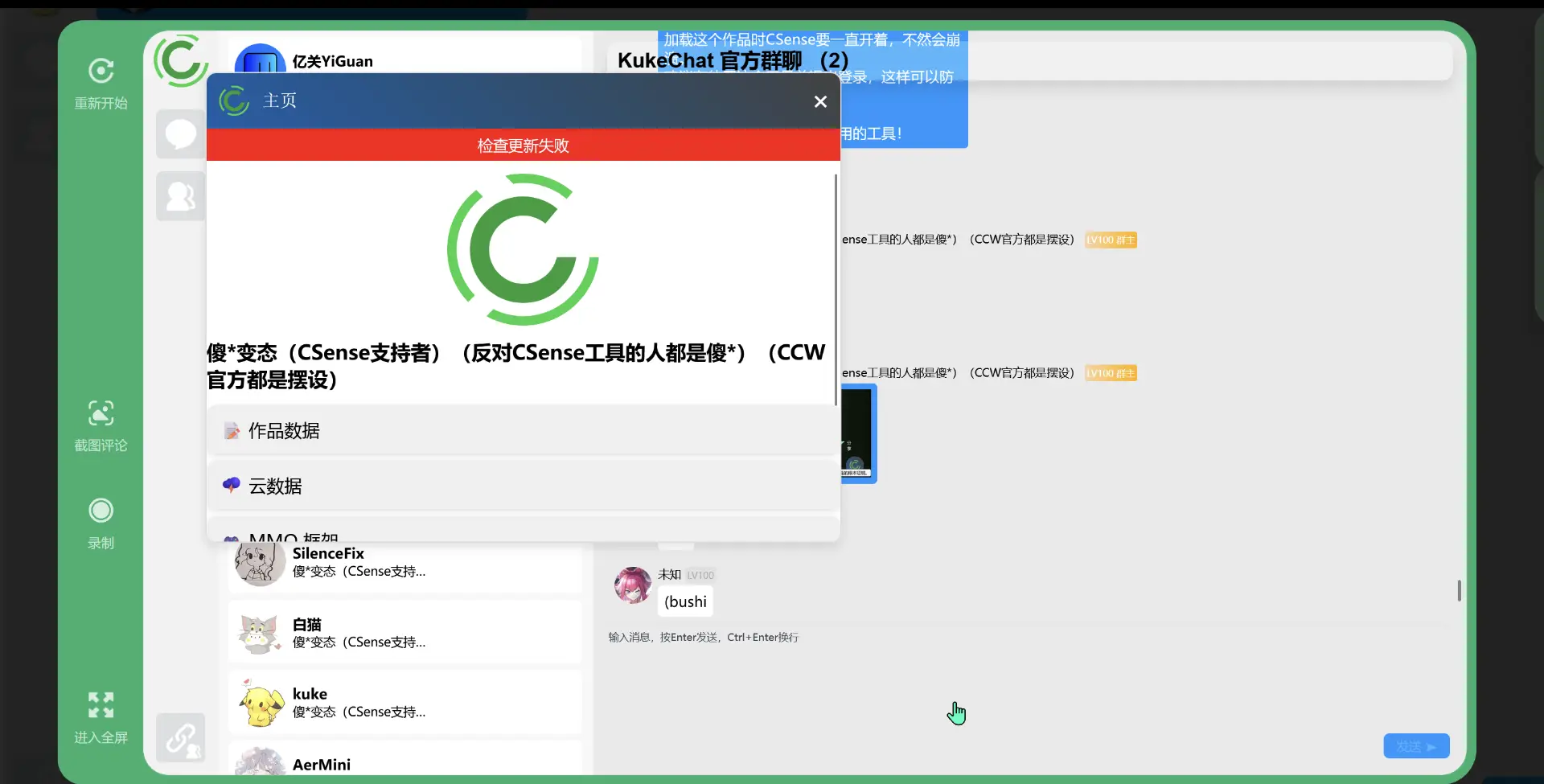Click the link-user icon at sidebar bottom
This screenshot has width=1544, height=784.
tap(180, 737)
